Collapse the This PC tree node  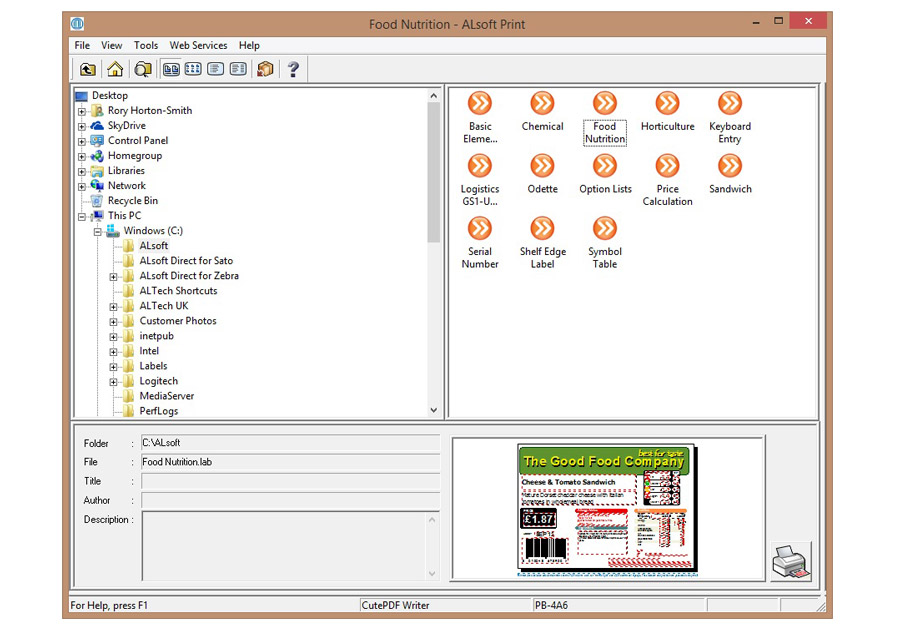click(82, 216)
